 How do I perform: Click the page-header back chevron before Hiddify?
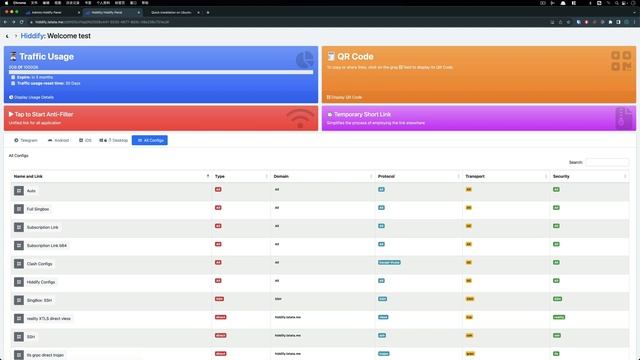pyautogui.click(x=7, y=36)
